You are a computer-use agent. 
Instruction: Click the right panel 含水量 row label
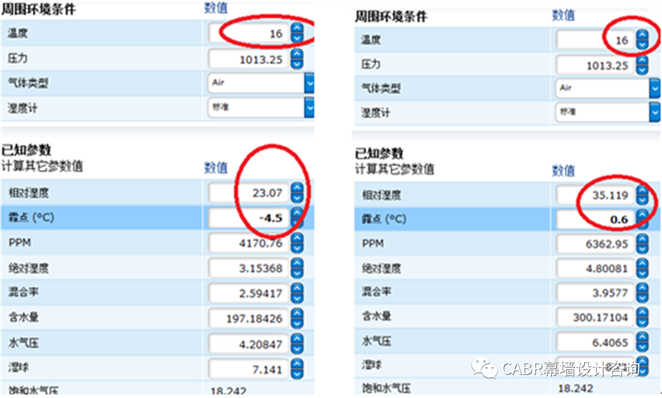(x=377, y=316)
